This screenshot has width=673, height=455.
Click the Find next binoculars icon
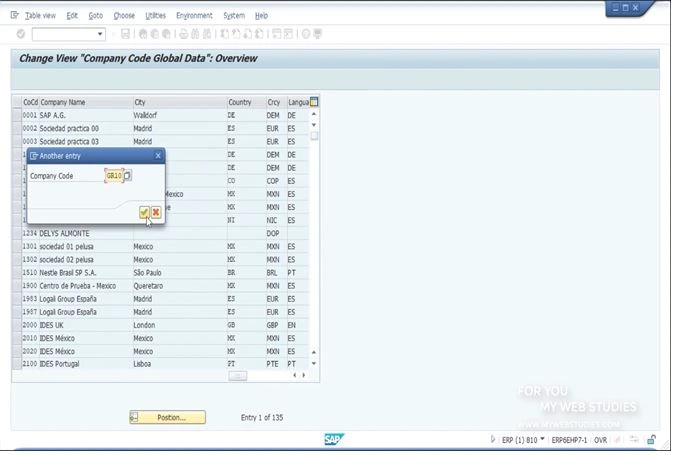[x=207, y=34]
